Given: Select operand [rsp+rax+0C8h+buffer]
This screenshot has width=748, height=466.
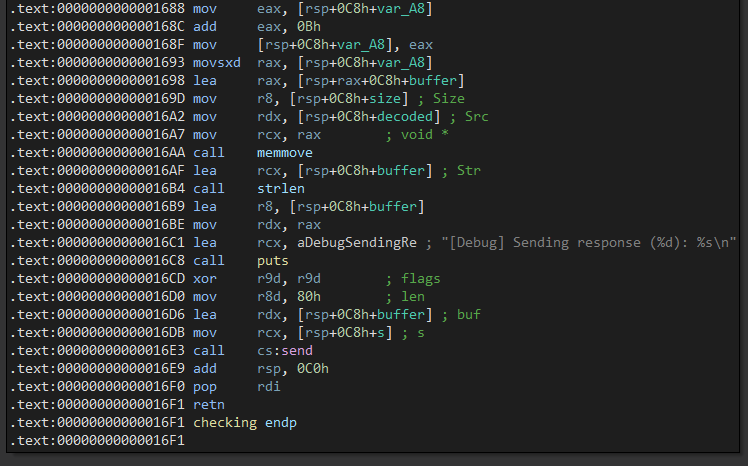Looking at the screenshot, I should (381, 81).
